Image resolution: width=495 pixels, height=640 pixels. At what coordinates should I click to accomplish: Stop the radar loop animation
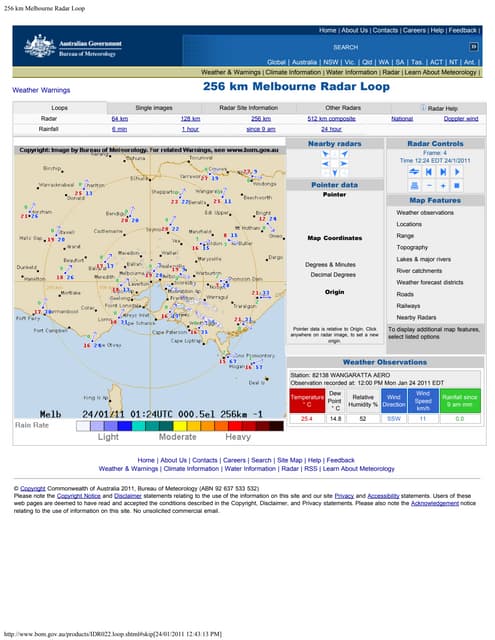point(457,186)
